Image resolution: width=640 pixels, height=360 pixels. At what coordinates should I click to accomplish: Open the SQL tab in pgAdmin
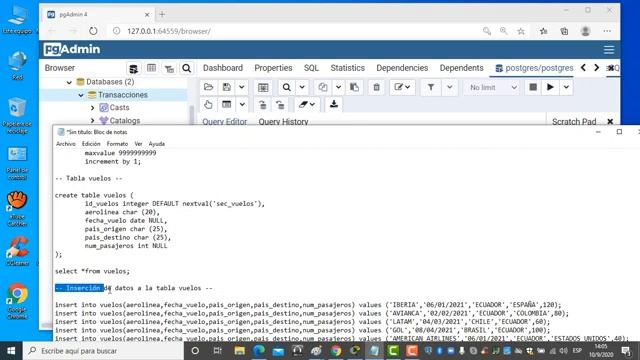pos(311,68)
